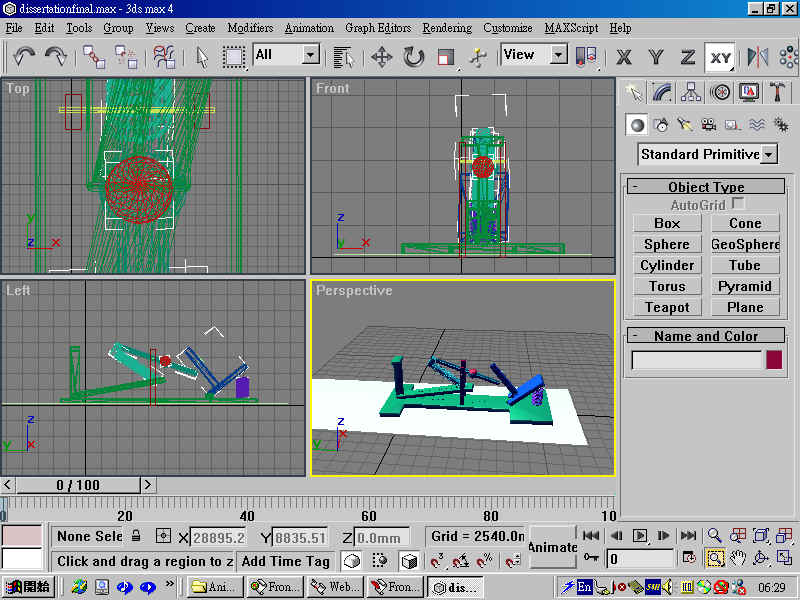Click the object color swatch
Viewport: 800px width, 600px height.
tap(774, 360)
